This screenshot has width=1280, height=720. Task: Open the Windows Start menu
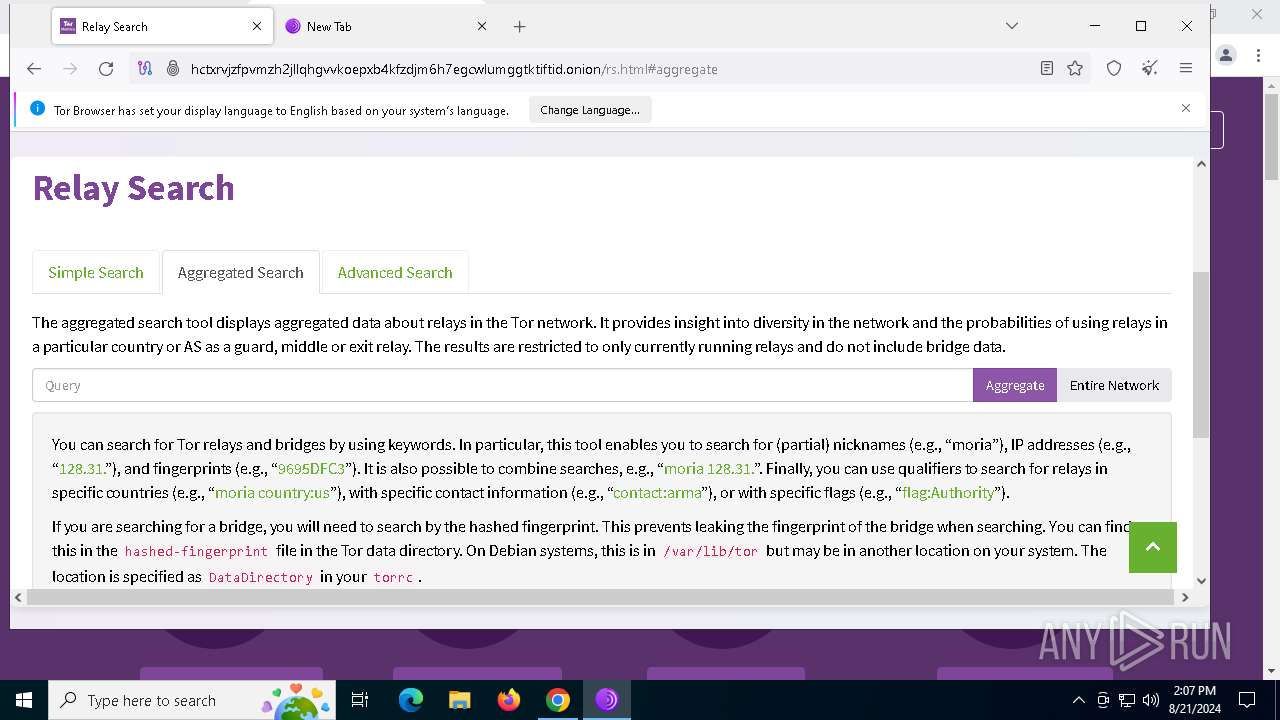(24, 700)
